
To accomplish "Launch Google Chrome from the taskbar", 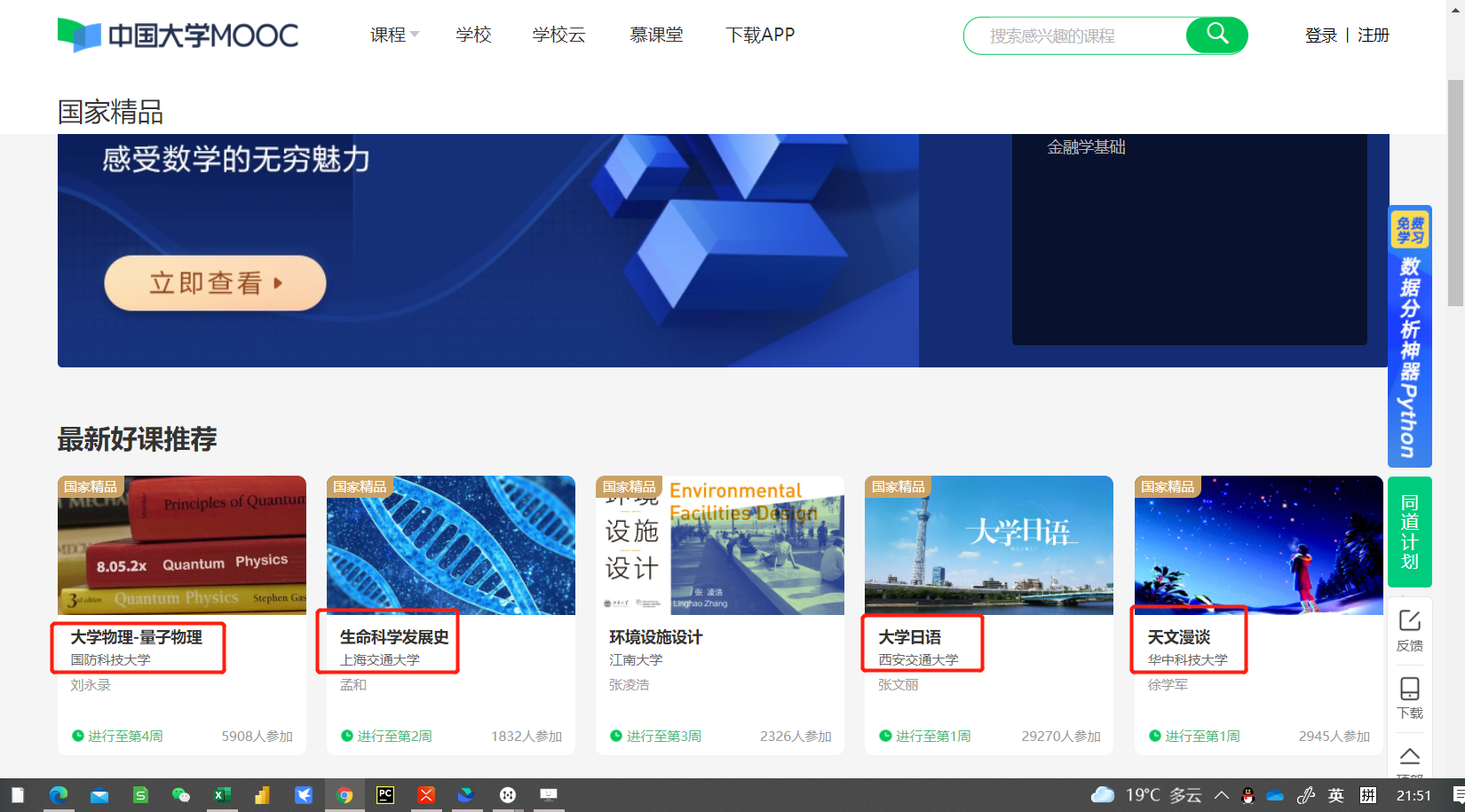I will coord(345,795).
